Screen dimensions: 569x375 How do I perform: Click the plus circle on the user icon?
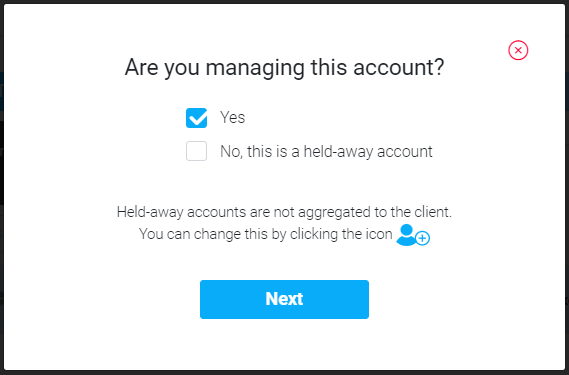coord(422,239)
